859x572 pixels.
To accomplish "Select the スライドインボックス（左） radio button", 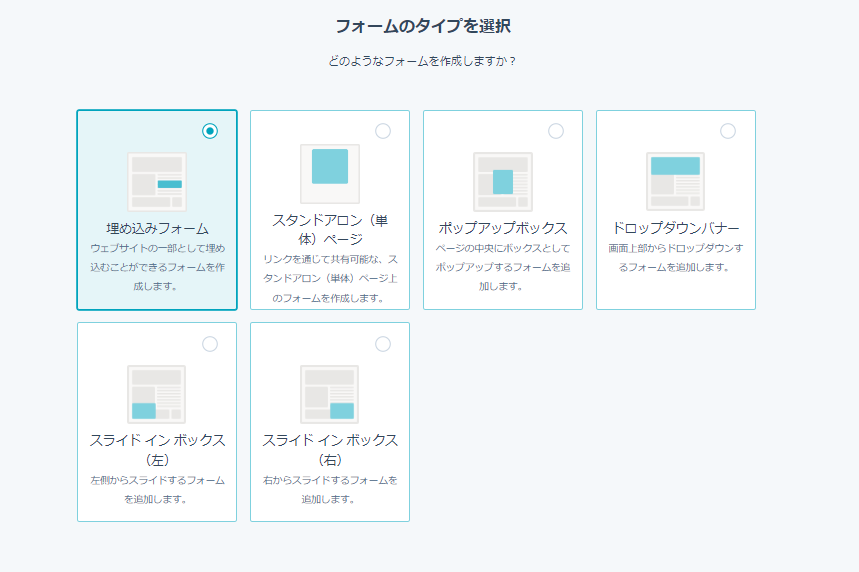I will point(210,344).
